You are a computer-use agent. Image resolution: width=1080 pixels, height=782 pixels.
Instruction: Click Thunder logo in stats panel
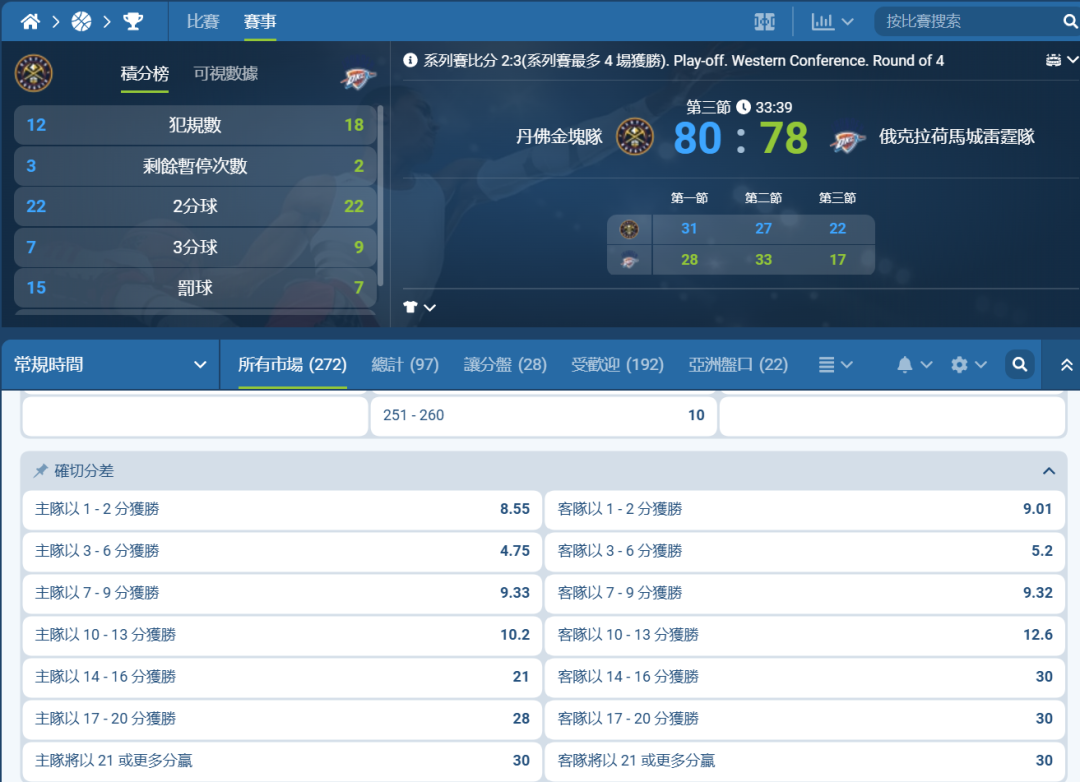click(x=358, y=78)
